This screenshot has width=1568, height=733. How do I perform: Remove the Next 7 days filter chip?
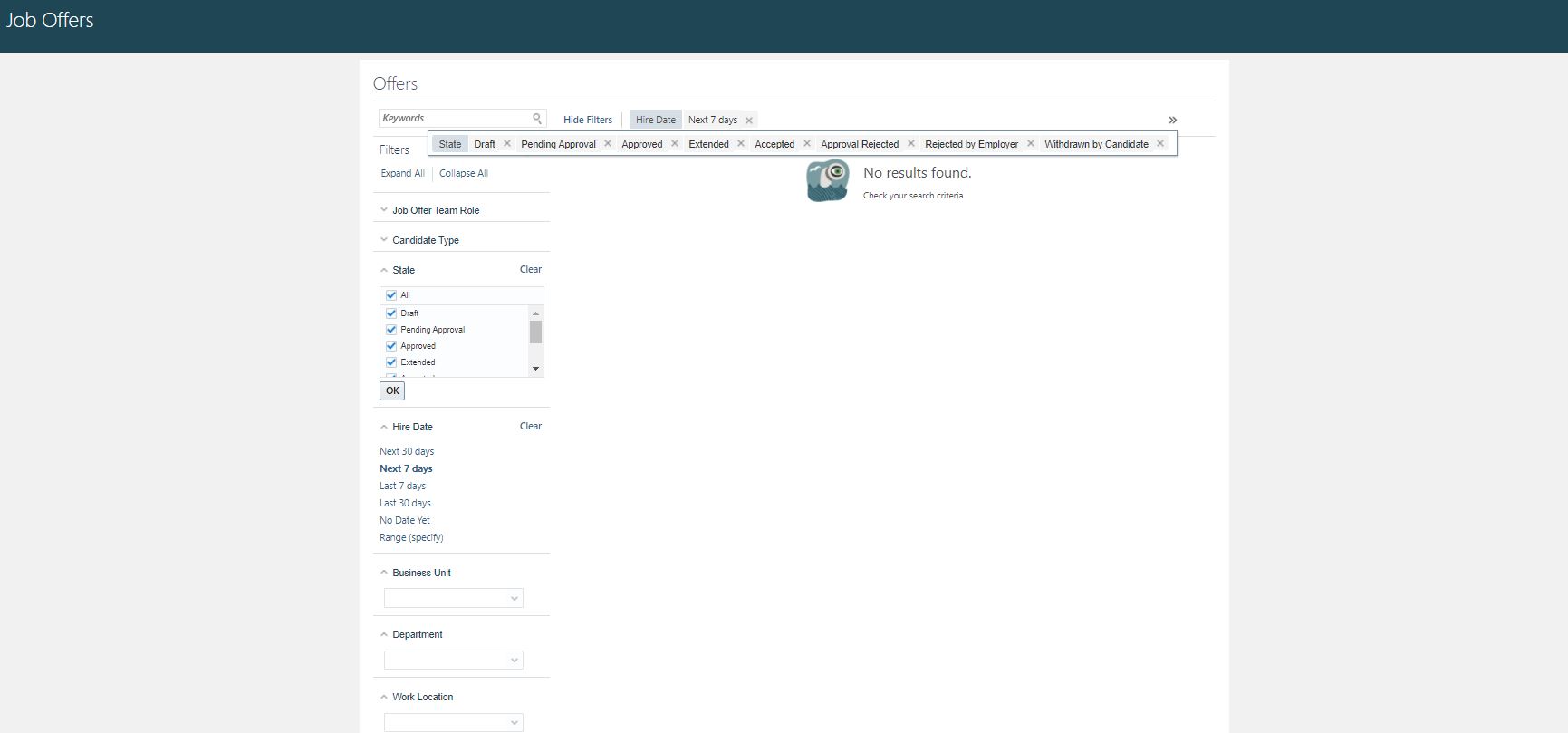[x=749, y=121]
